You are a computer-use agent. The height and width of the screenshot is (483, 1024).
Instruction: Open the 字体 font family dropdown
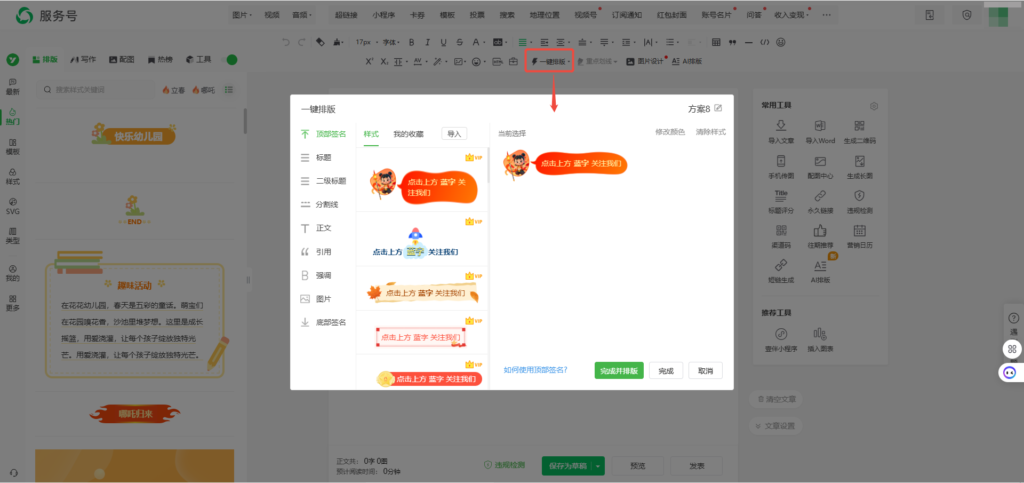tap(391, 42)
